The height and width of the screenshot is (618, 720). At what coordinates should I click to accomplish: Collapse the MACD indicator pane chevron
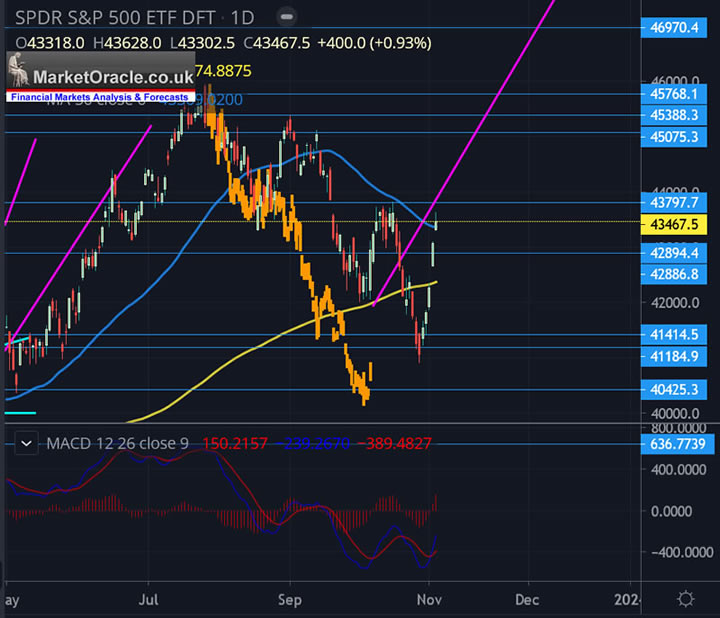[x=26, y=444]
